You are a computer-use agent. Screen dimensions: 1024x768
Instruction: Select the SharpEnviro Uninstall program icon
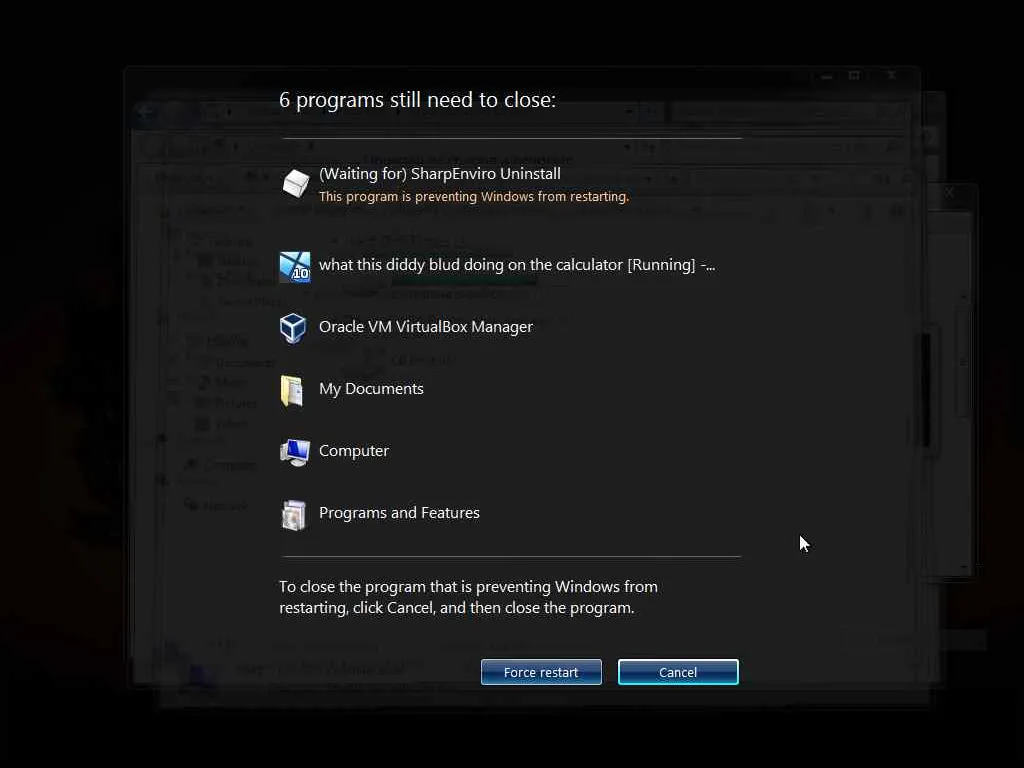point(295,184)
